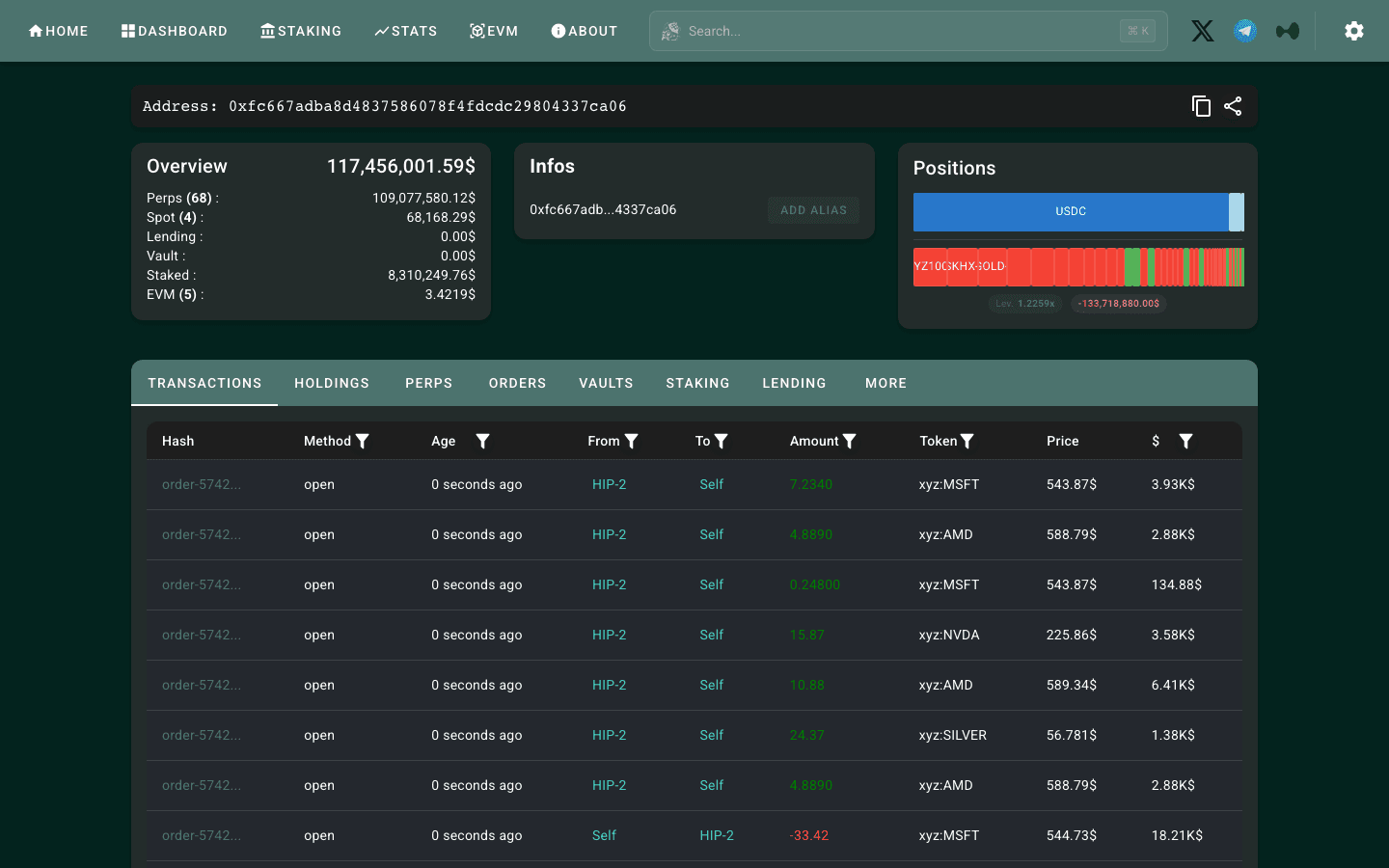Screen dimensions: 1389x868
Task: Select the Staking tab under the overview
Action: click(x=697, y=383)
